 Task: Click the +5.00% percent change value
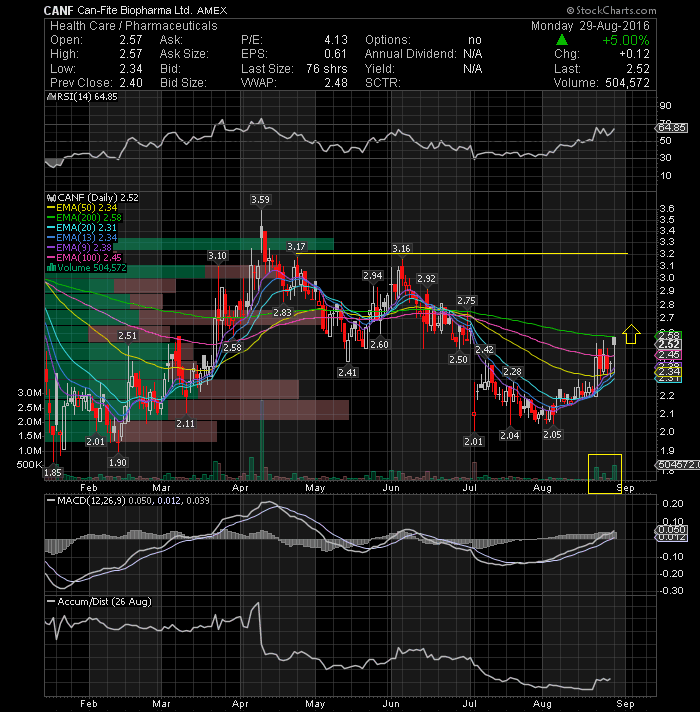click(x=626, y=40)
